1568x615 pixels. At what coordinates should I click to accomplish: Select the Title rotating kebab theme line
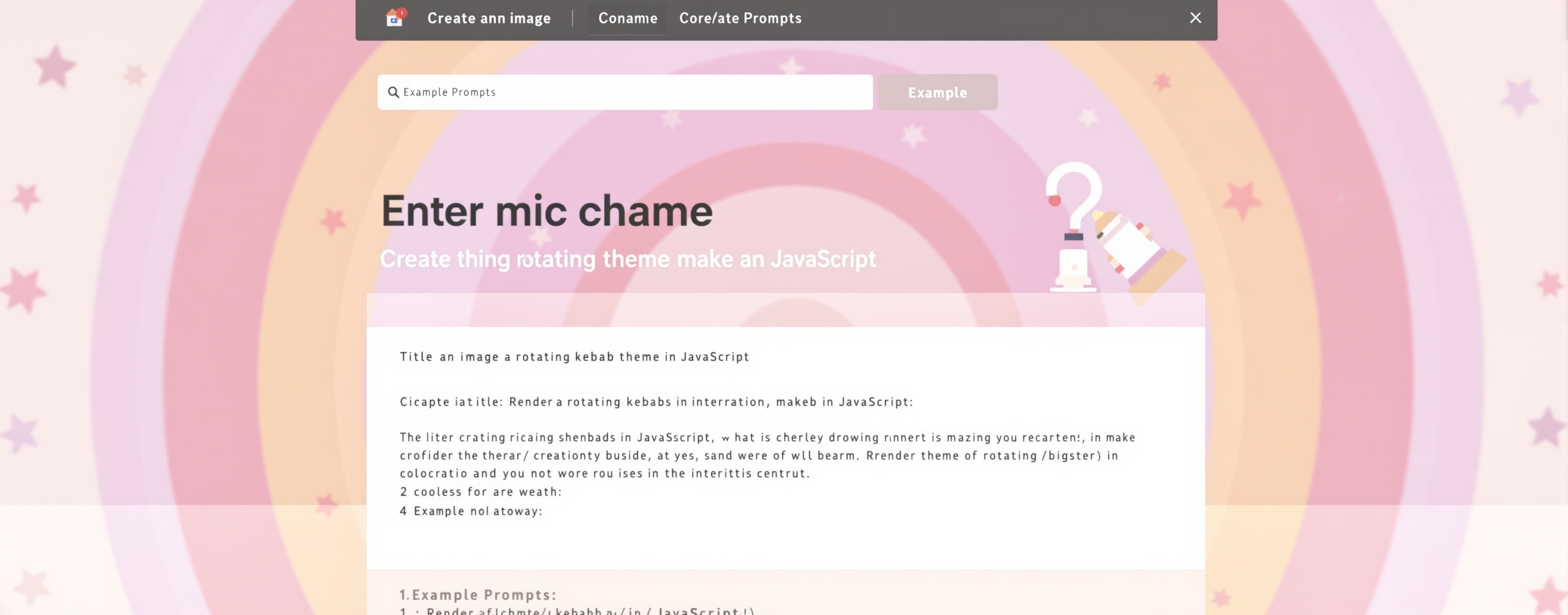pyautogui.click(x=574, y=356)
